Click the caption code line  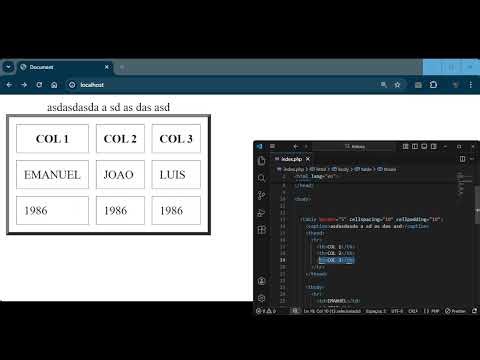coord(368,226)
